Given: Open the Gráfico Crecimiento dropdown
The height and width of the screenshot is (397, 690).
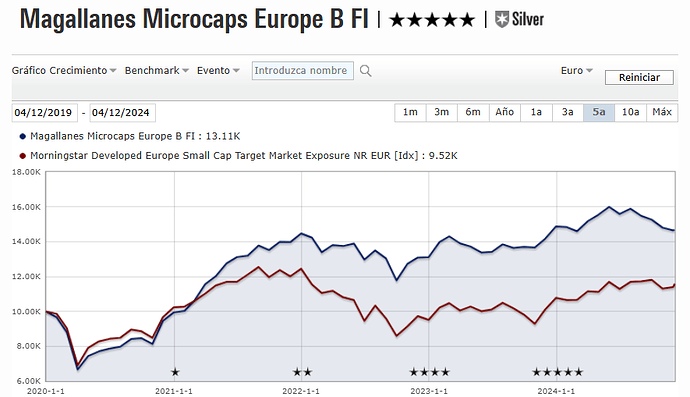Looking at the screenshot, I should 64,70.
